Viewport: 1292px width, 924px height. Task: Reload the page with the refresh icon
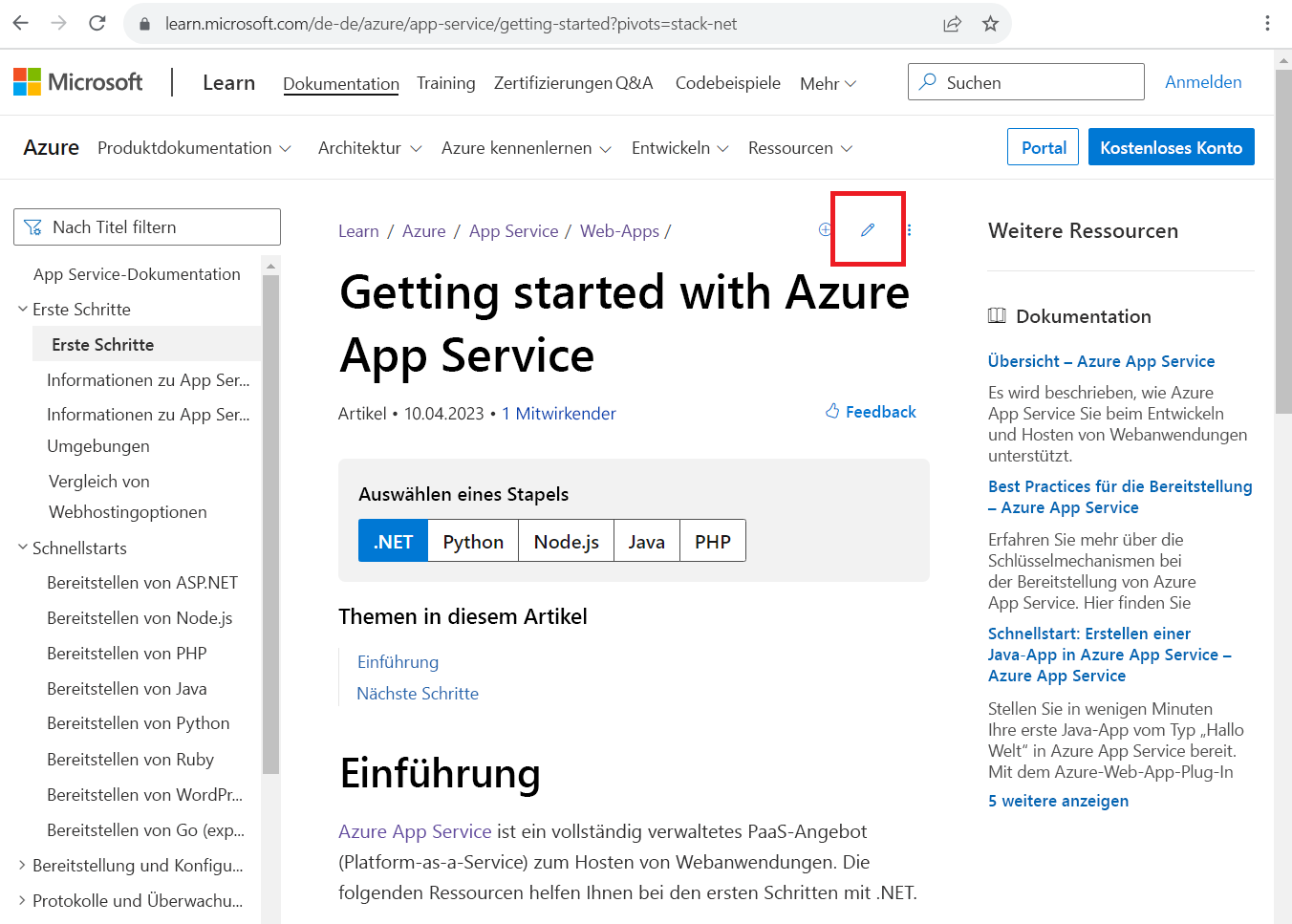tap(97, 23)
